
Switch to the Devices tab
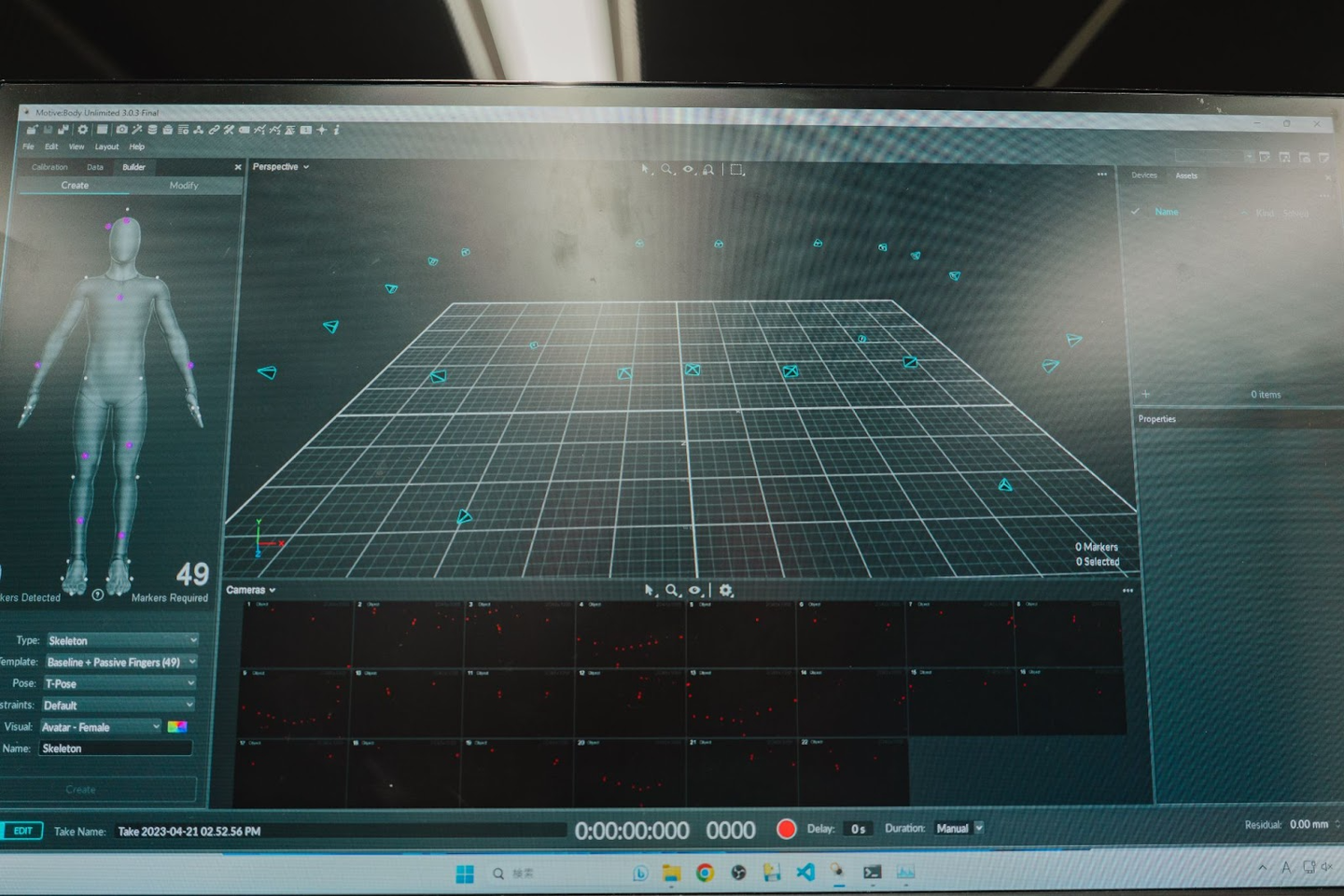[x=1144, y=175]
